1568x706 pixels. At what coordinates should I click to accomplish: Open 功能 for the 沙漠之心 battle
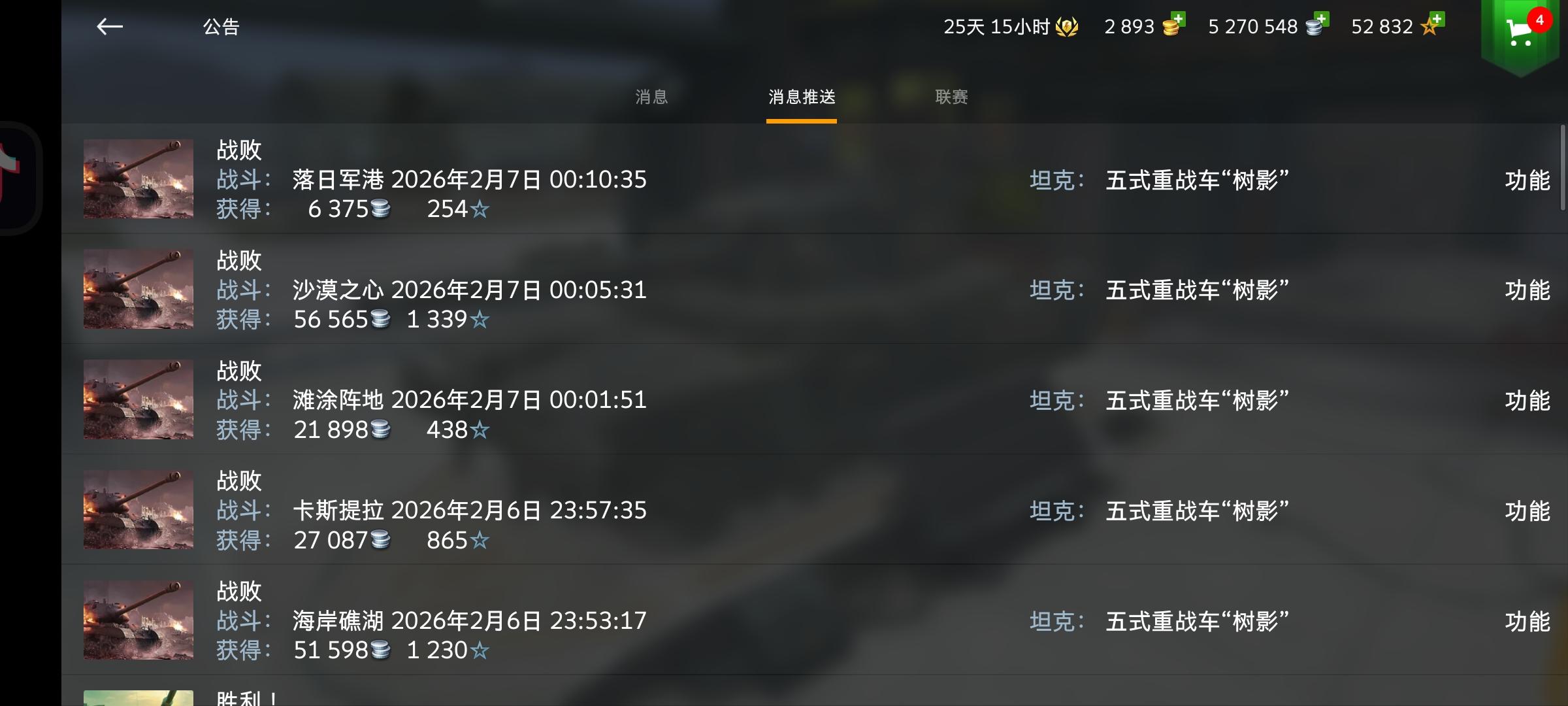coord(1527,290)
